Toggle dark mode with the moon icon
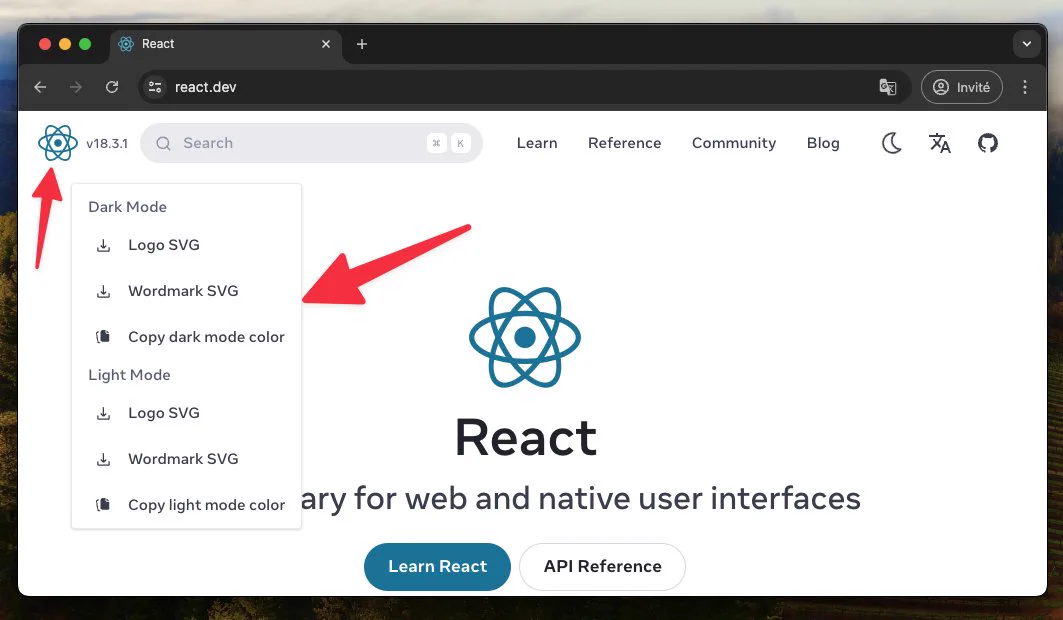Image resolution: width=1063 pixels, height=620 pixels. pos(891,143)
